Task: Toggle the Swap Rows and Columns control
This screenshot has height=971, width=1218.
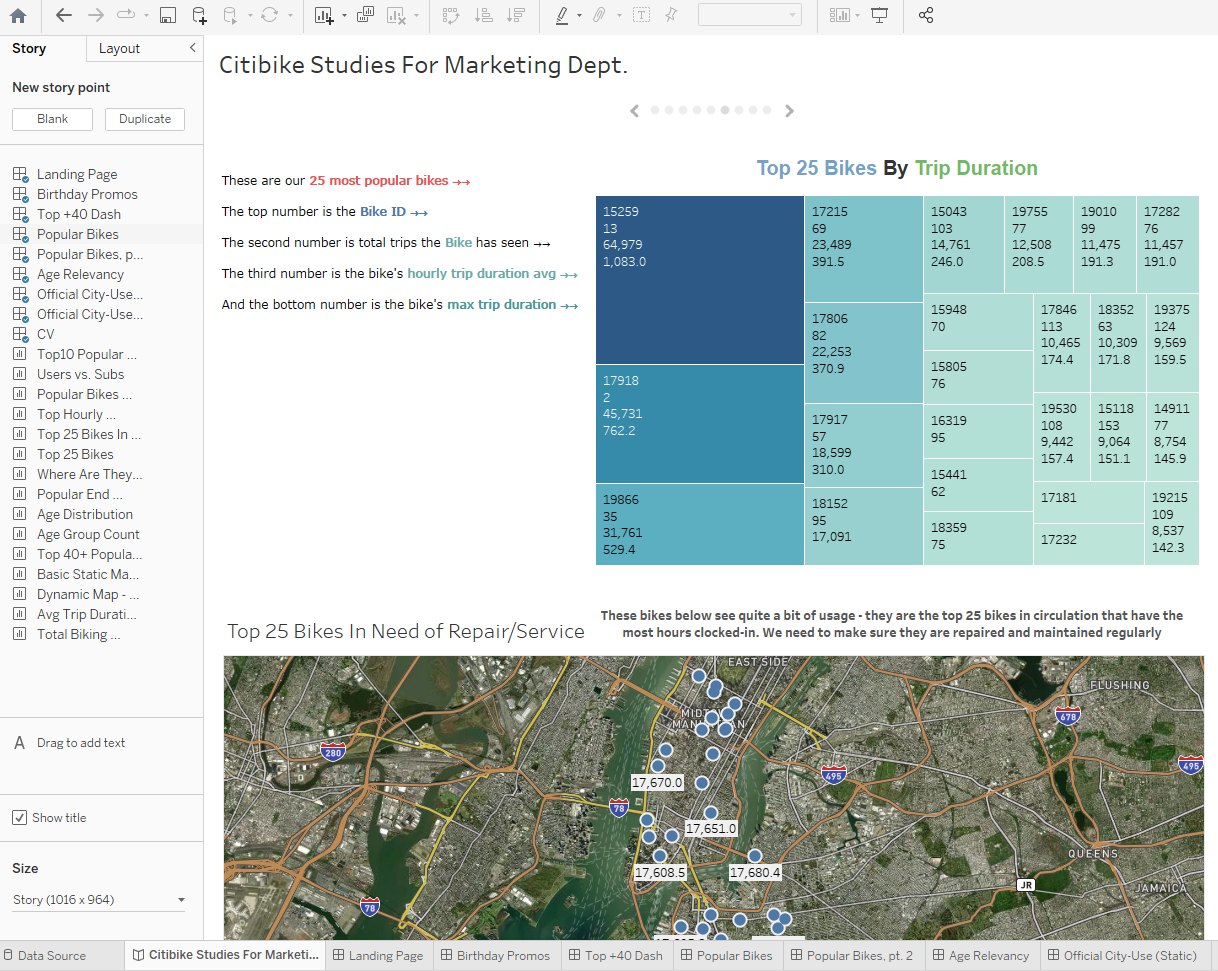Action: (451, 16)
